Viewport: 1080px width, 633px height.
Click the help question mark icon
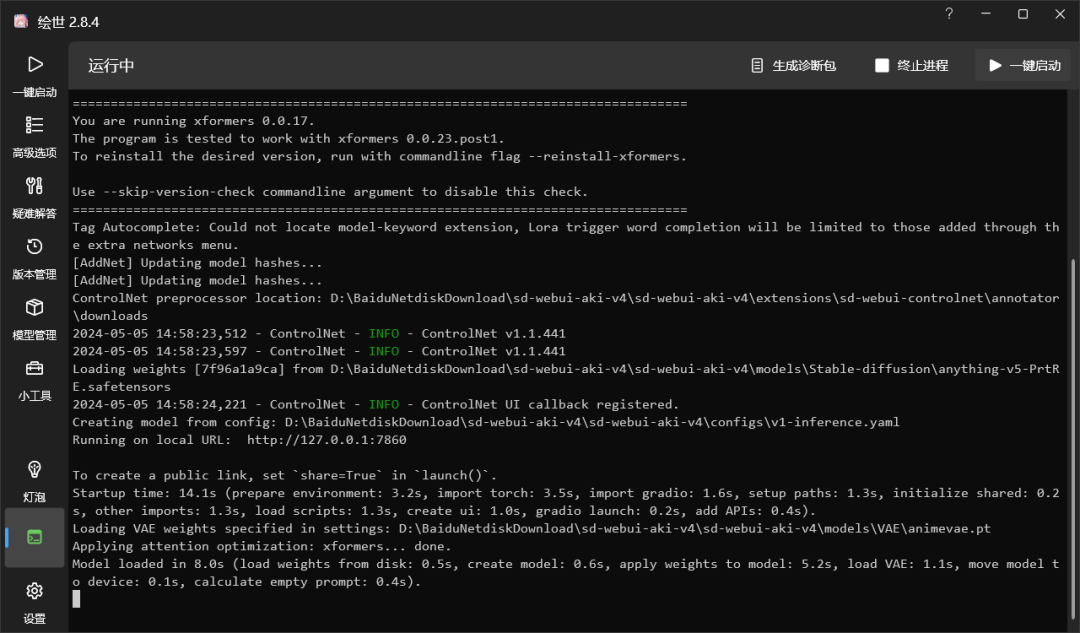pos(949,14)
